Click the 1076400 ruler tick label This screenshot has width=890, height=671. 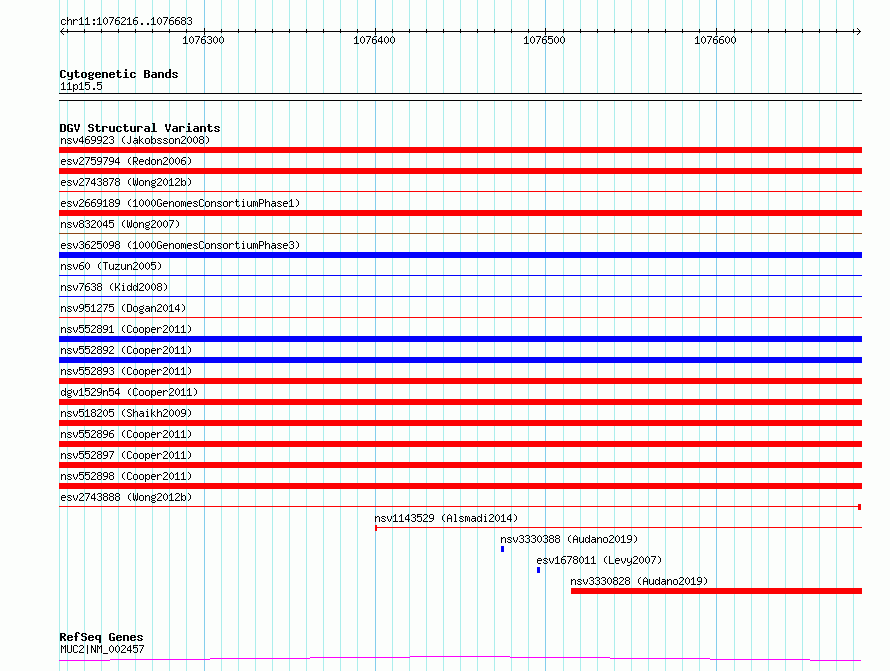click(374, 40)
